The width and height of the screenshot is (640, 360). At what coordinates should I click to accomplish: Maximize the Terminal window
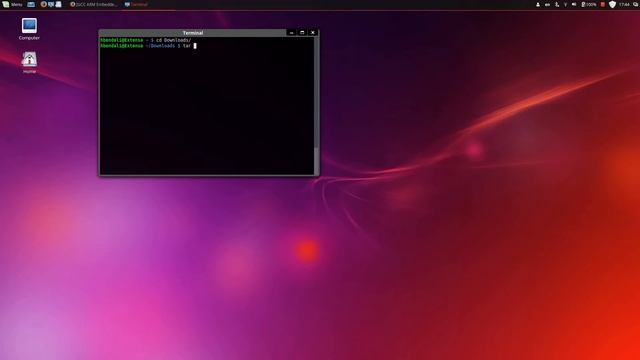[302, 33]
